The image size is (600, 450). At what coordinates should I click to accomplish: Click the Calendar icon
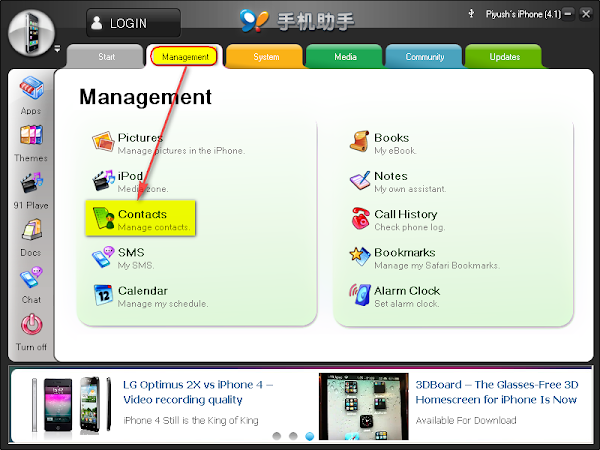pos(103,295)
